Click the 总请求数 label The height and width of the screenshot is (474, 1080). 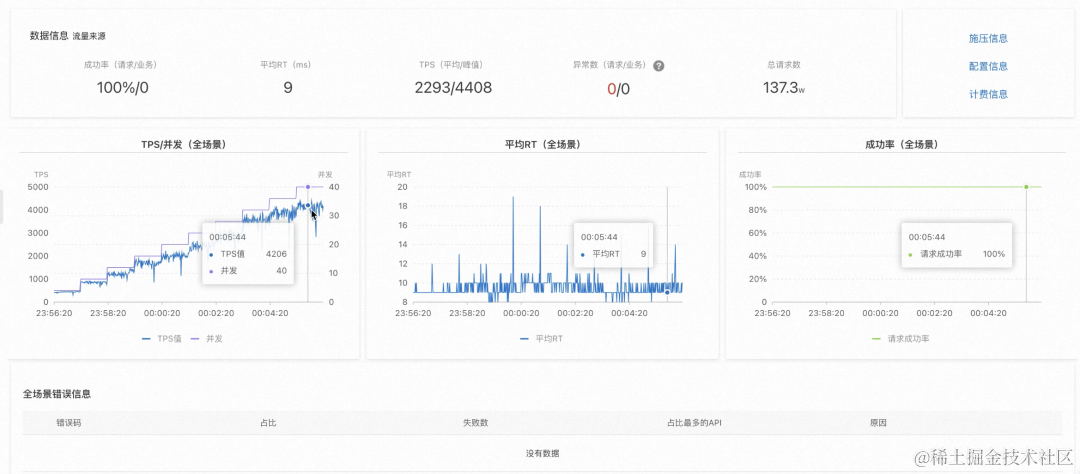coord(784,65)
